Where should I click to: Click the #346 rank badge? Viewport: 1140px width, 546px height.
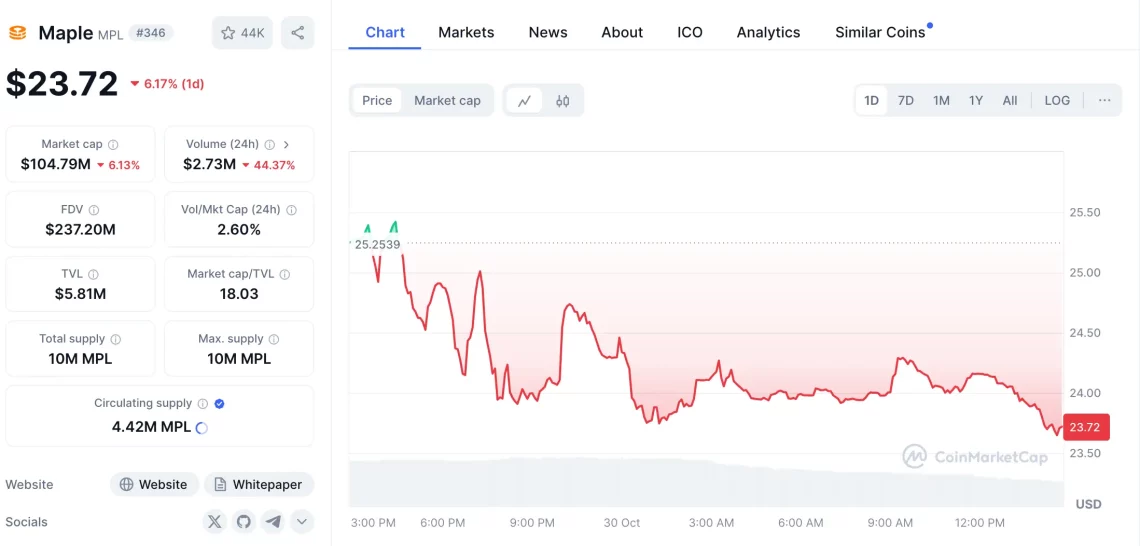(x=151, y=33)
